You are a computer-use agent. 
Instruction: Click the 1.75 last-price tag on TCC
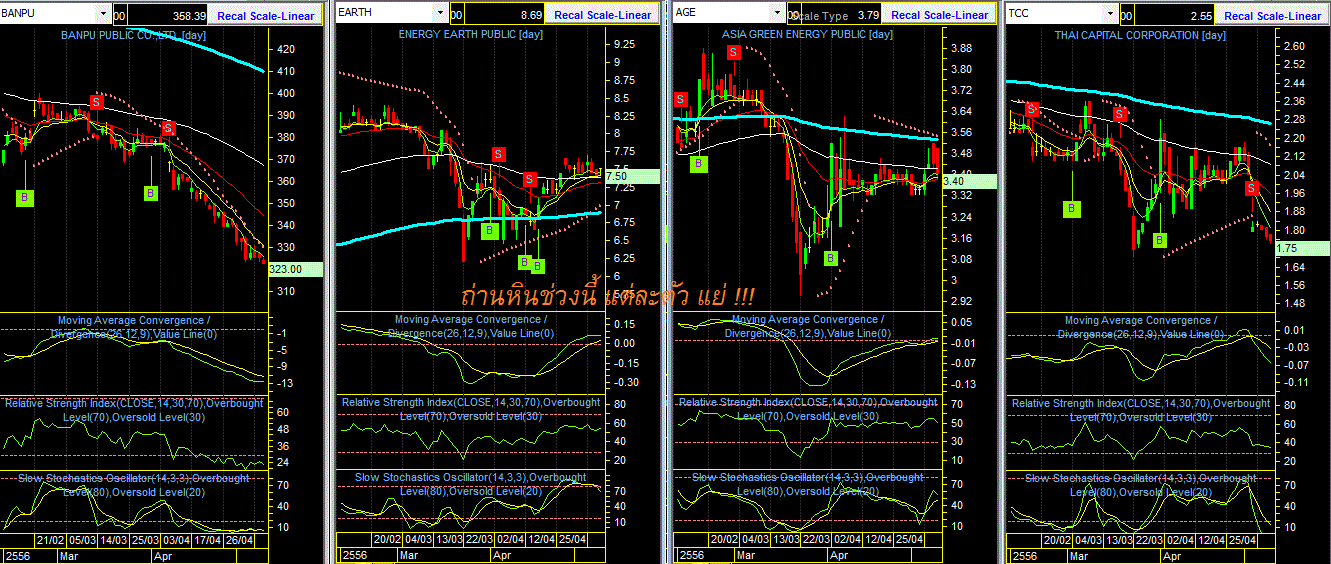click(x=1303, y=248)
